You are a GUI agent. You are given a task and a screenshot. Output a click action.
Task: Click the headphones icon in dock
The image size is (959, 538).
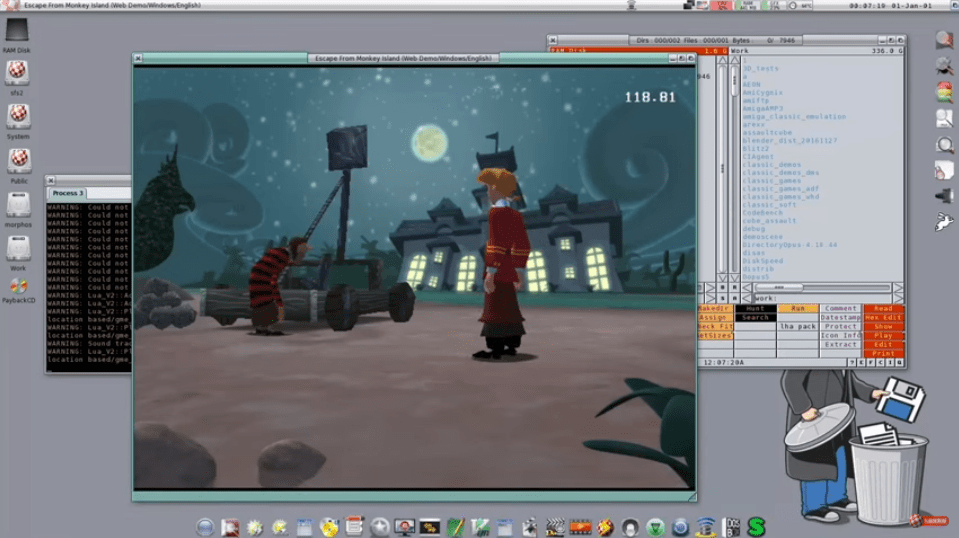[x=630, y=526]
